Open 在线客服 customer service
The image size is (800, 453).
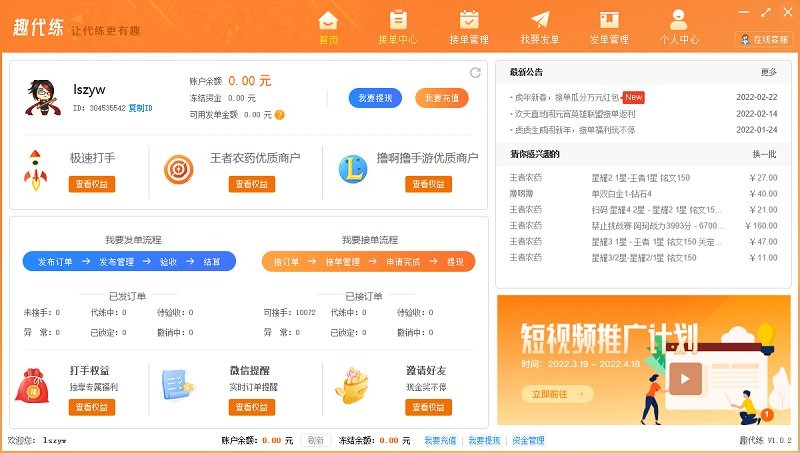coord(763,39)
